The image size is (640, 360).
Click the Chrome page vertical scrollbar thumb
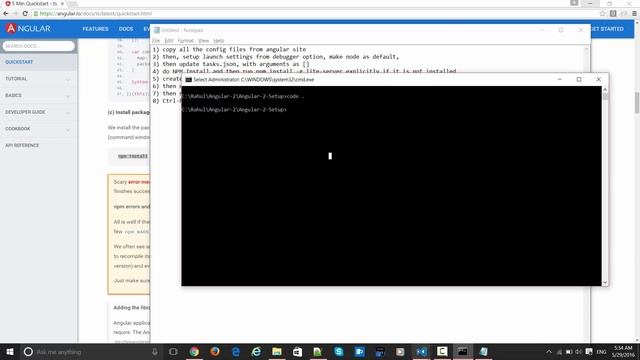[x=637, y=103]
